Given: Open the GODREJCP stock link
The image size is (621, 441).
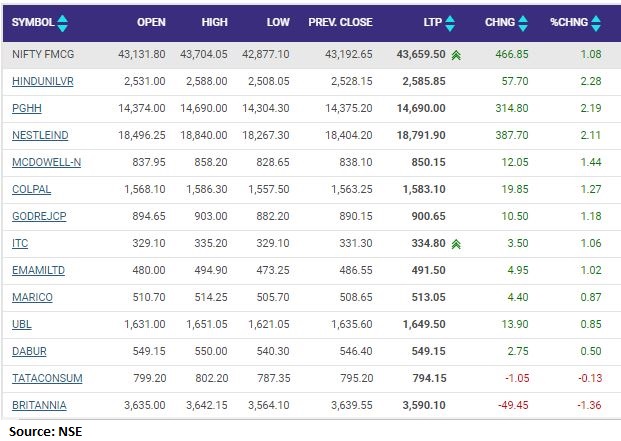Looking at the screenshot, I should [x=37, y=216].
